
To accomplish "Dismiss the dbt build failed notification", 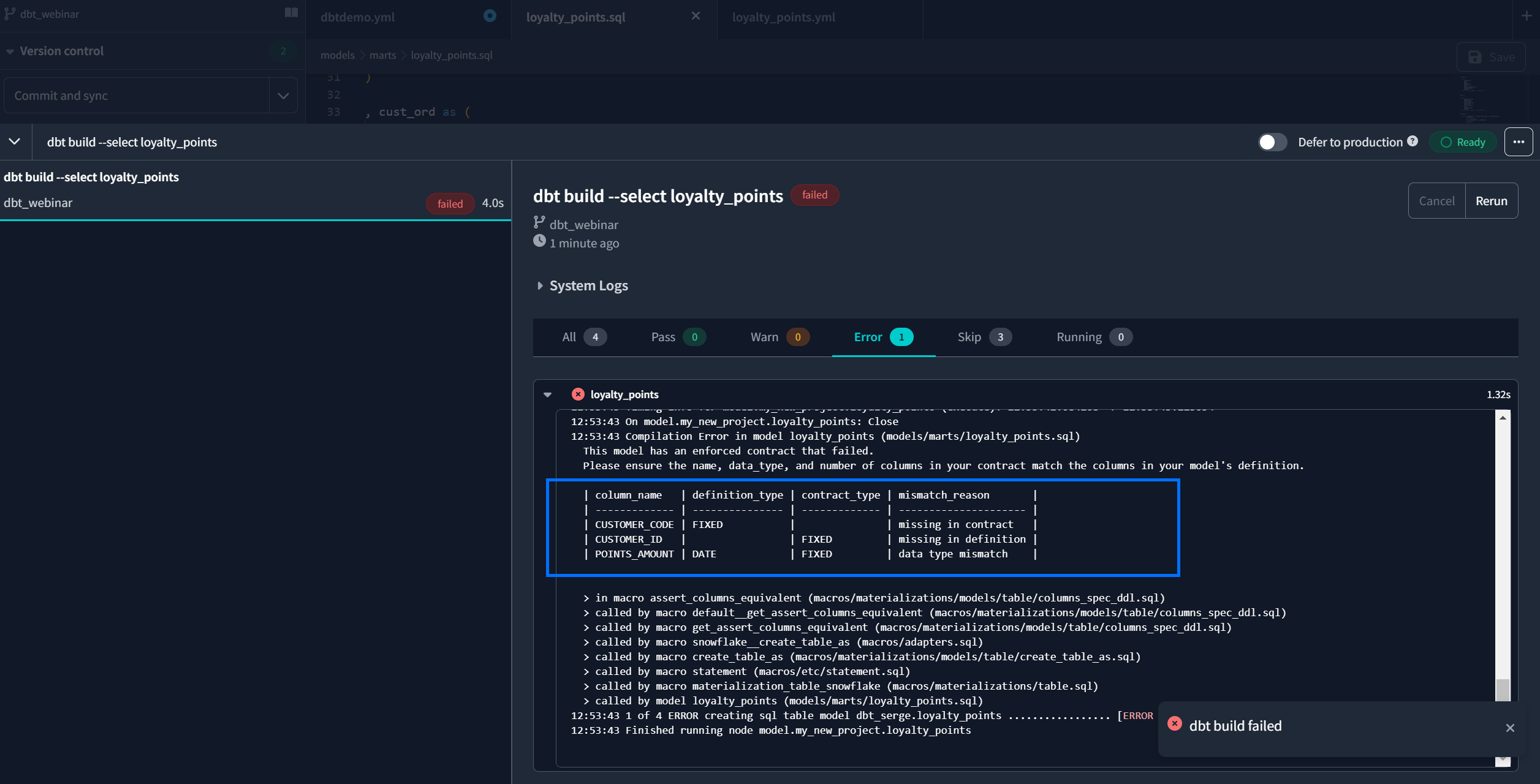I will [1510, 728].
